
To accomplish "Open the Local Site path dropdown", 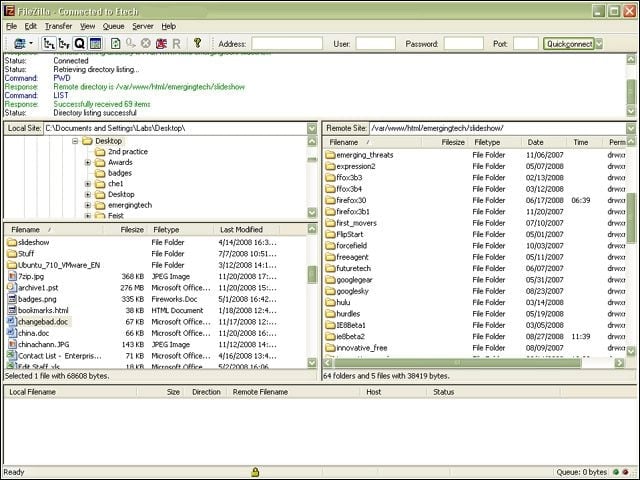I will 312,129.
